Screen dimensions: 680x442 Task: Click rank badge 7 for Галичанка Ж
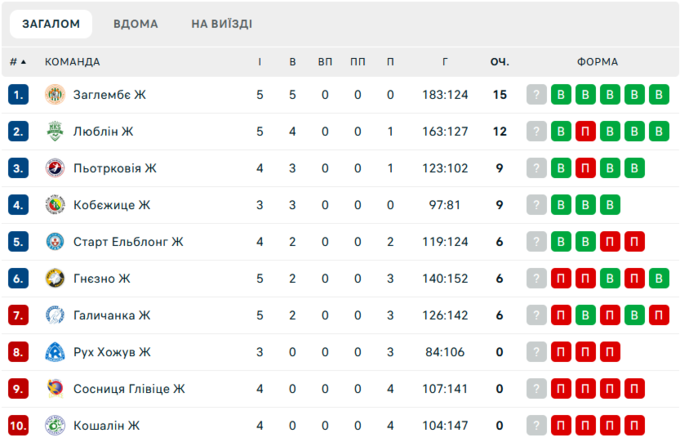[18, 315]
